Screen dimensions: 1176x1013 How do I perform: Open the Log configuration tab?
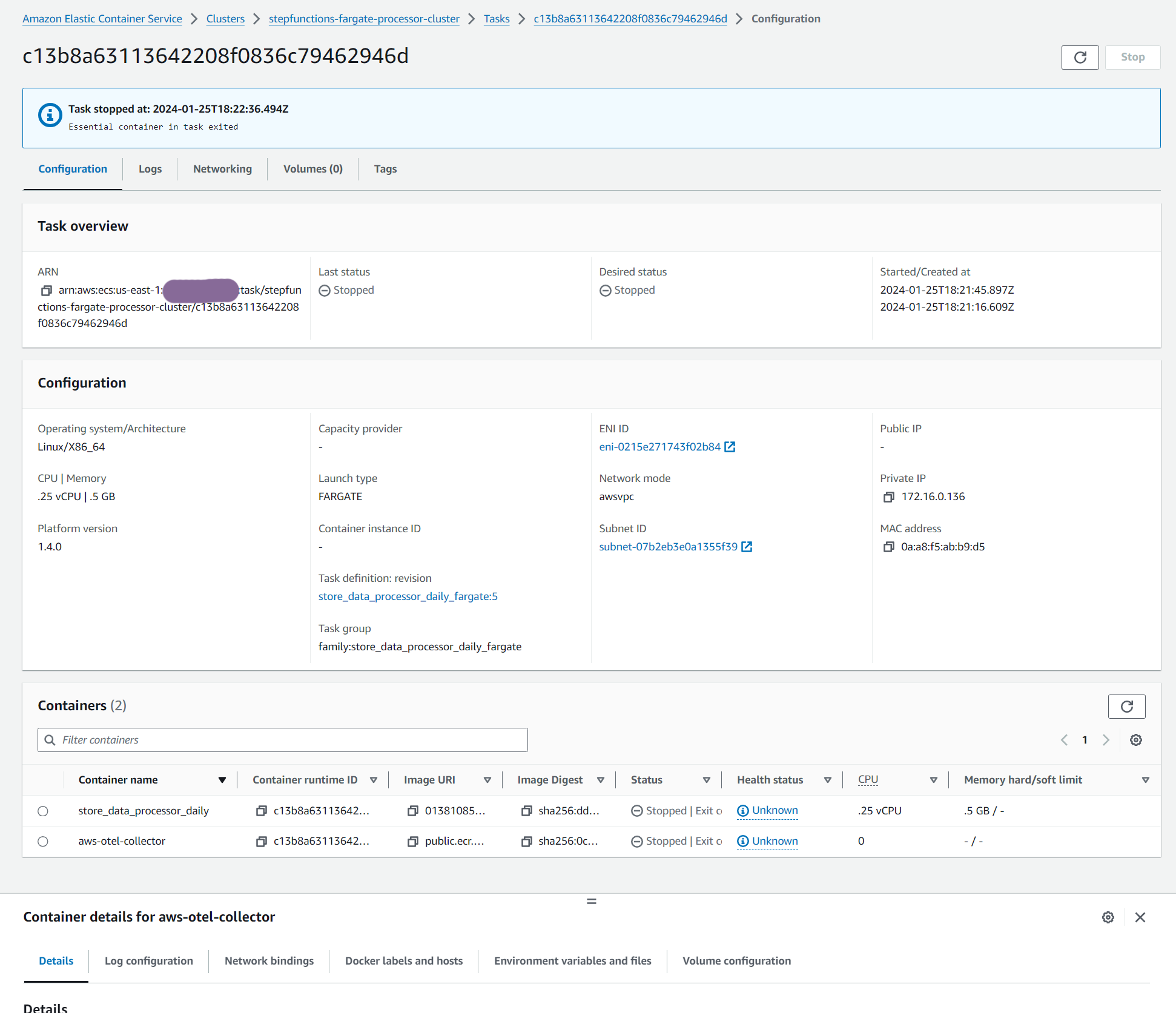[x=148, y=961]
